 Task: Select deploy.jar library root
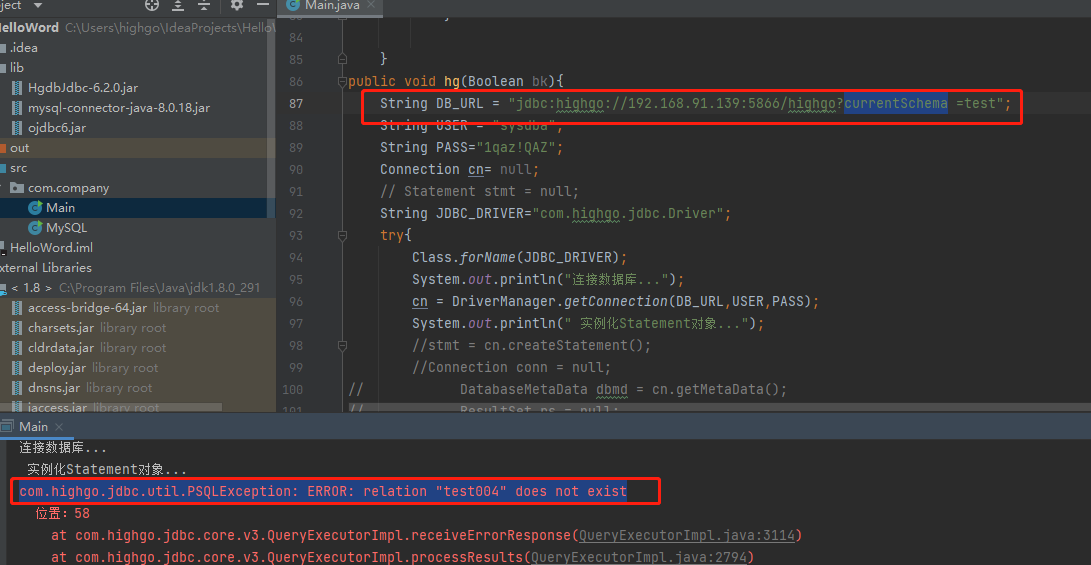coord(93,368)
